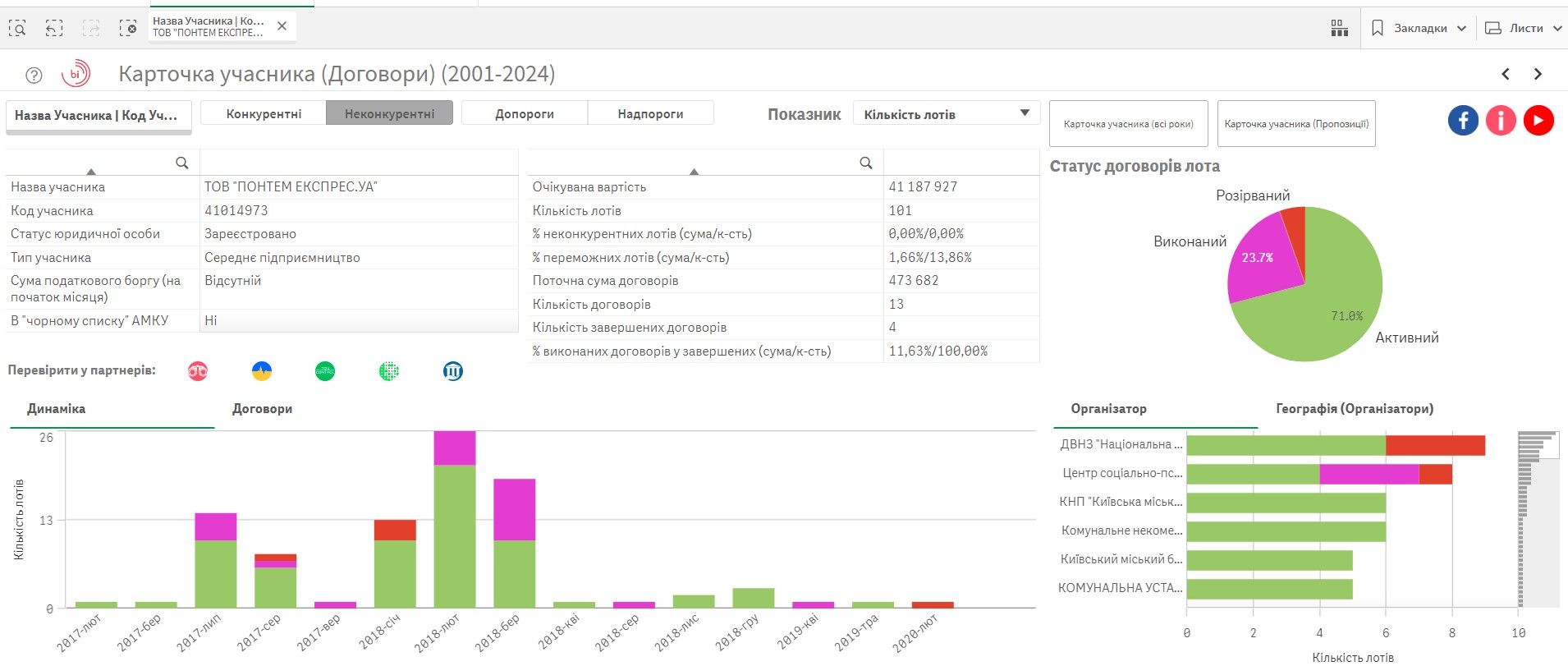Open Карточка учасника (Пропозиції) button
Image resolution: width=1568 pixels, height=666 pixels.
click(x=1295, y=124)
